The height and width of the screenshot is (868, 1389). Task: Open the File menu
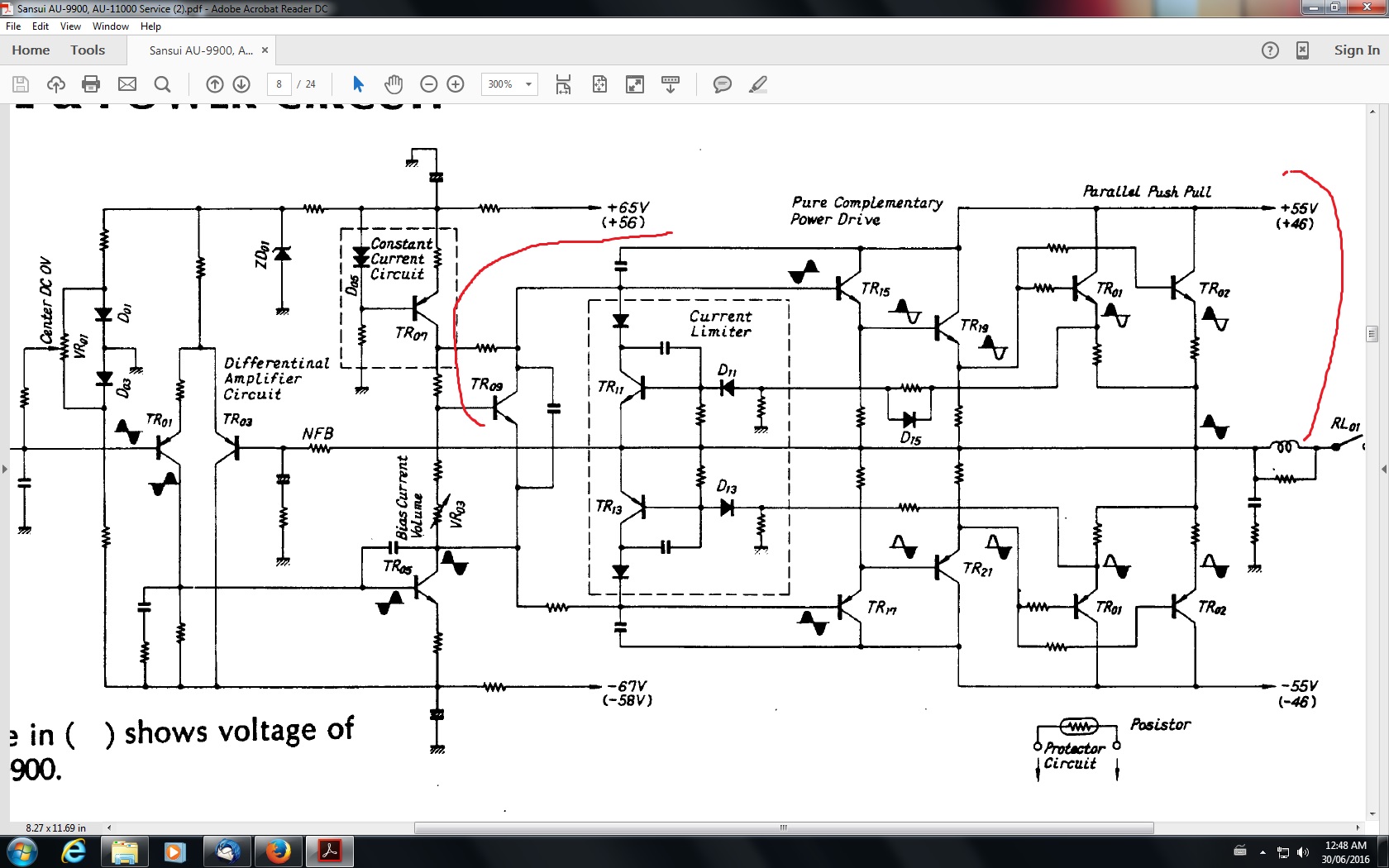coord(13,26)
